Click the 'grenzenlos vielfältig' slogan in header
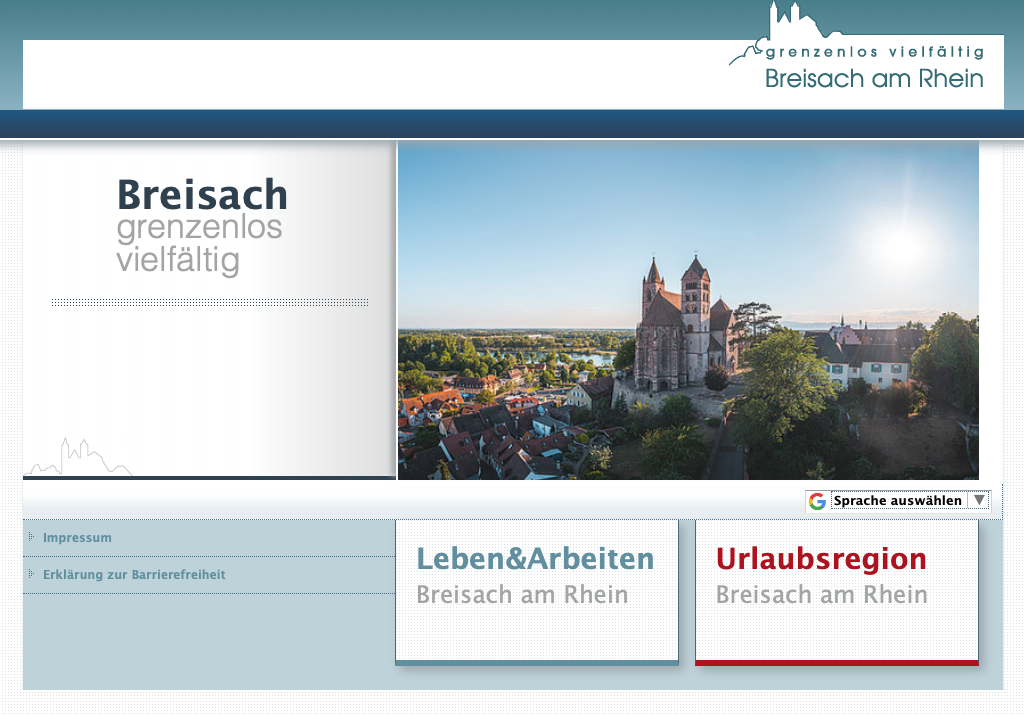This screenshot has width=1024, height=715. pyautogui.click(x=874, y=52)
